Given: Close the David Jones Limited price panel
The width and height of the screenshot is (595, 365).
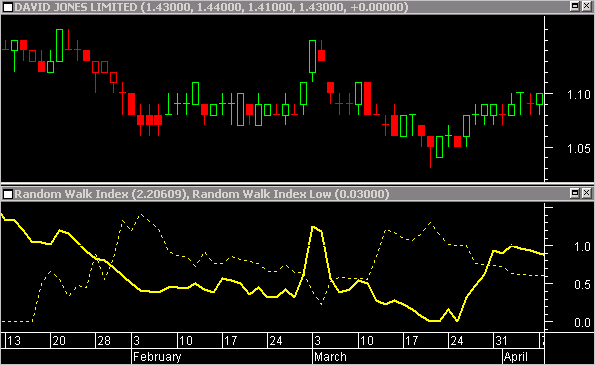Looking at the screenshot, I should (x=586, y=6).
